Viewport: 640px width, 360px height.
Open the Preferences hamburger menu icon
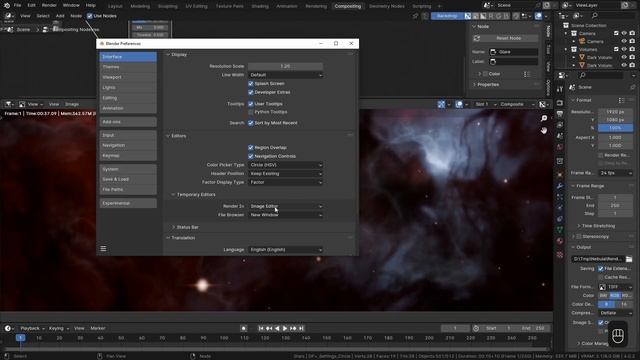[103, 249]
